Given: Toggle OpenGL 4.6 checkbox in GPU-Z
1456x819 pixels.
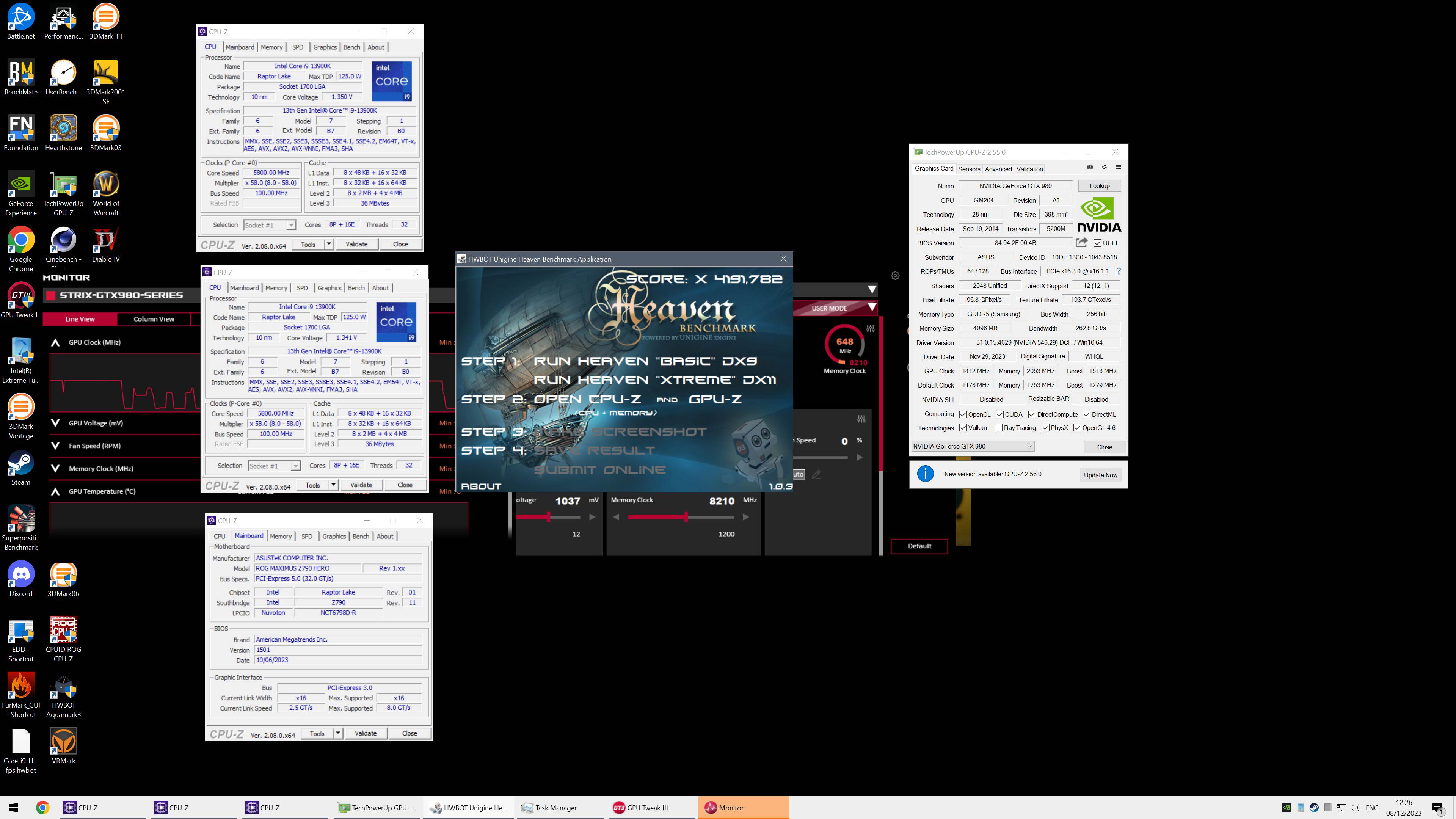Looking at the screenshot, I should [1077, 428].
